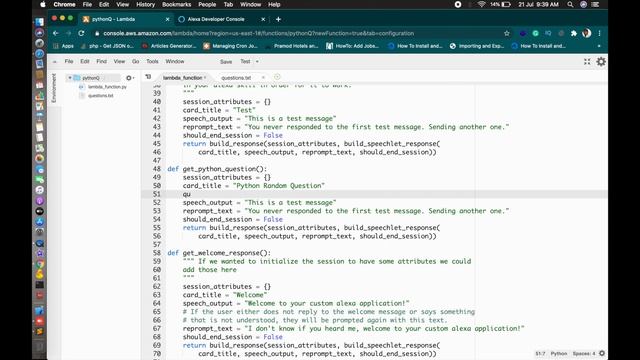This screenshot has height=360, width=640.
Task: Open the editor Edit menu
Action: pyautogui.click(x=84, y=61)
